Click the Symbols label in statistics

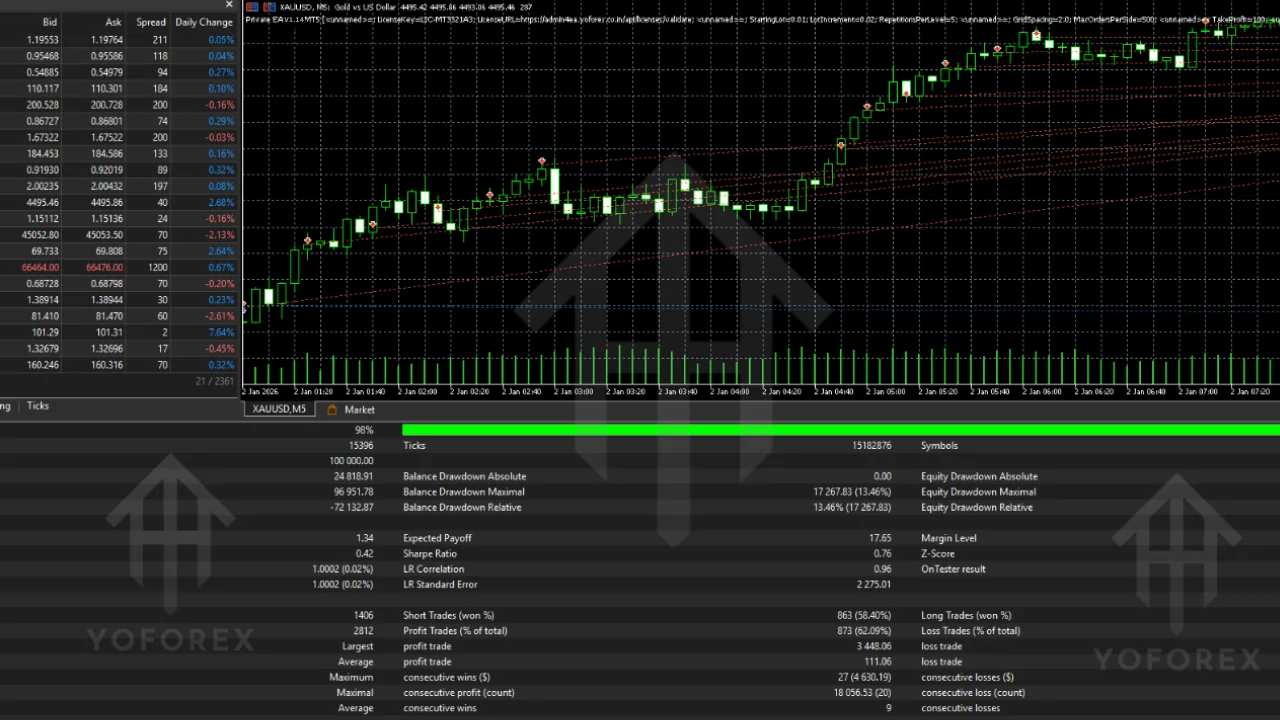(x=939, y=446)
